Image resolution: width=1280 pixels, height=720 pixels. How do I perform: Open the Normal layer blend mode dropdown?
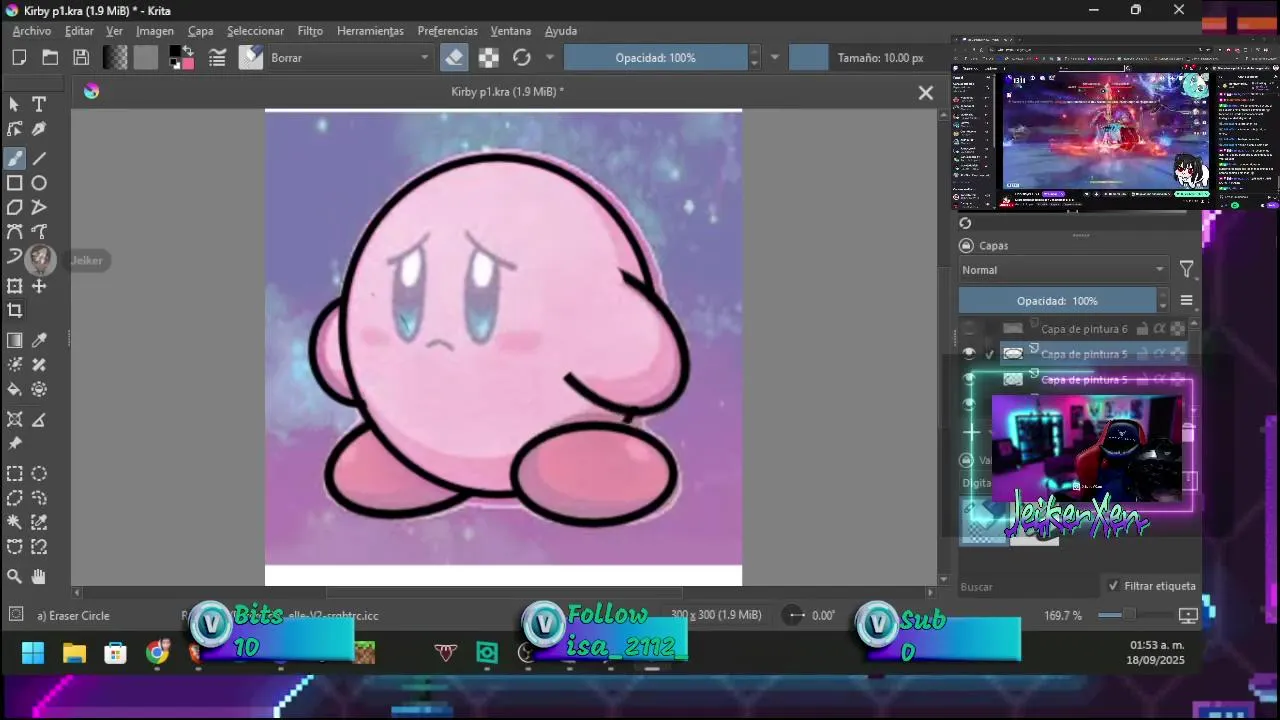[1063, 270]
